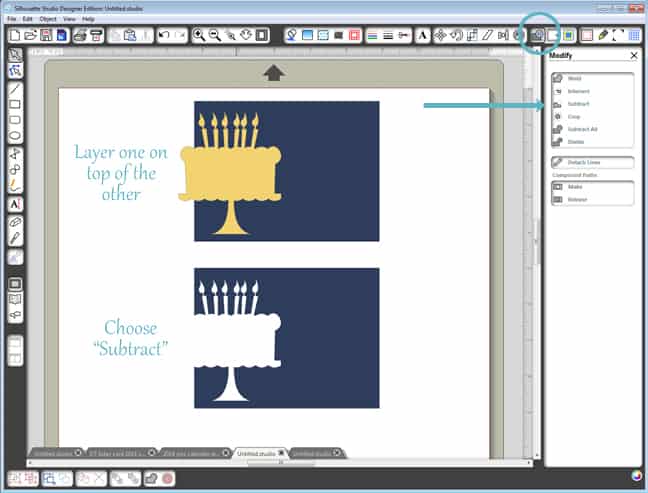Save the document with floppy disk icon
Viewport: 648px width, 493px height.
[46, 35]
